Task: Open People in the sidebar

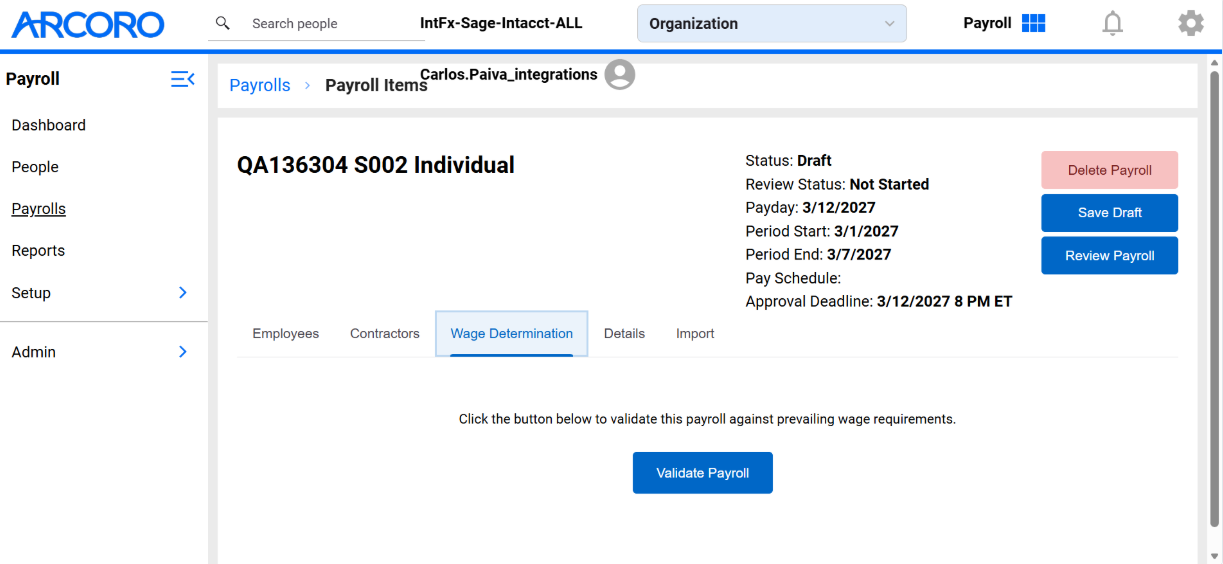Action: point(35,167)
